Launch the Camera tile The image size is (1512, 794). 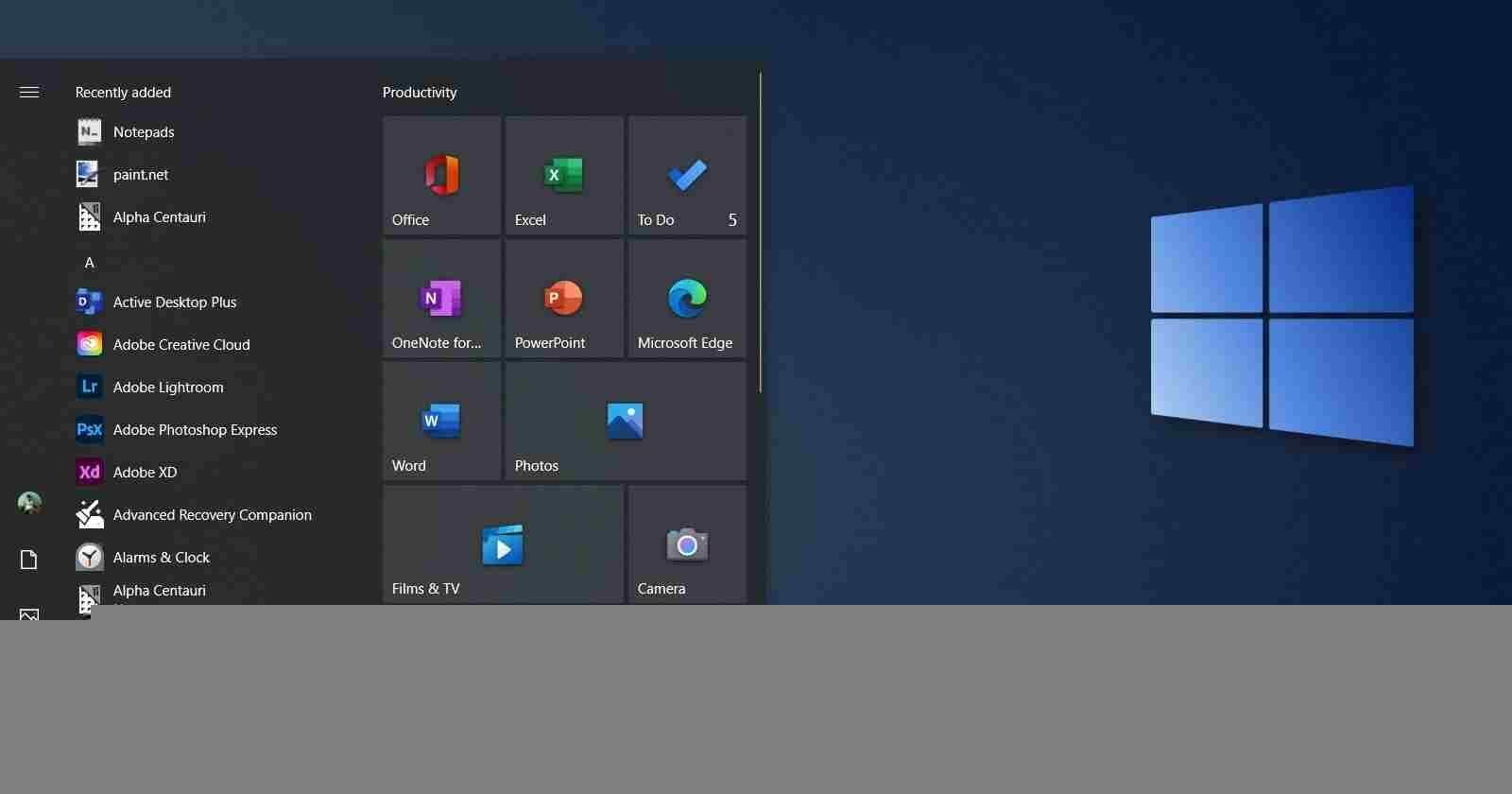(x=687, y=544)
